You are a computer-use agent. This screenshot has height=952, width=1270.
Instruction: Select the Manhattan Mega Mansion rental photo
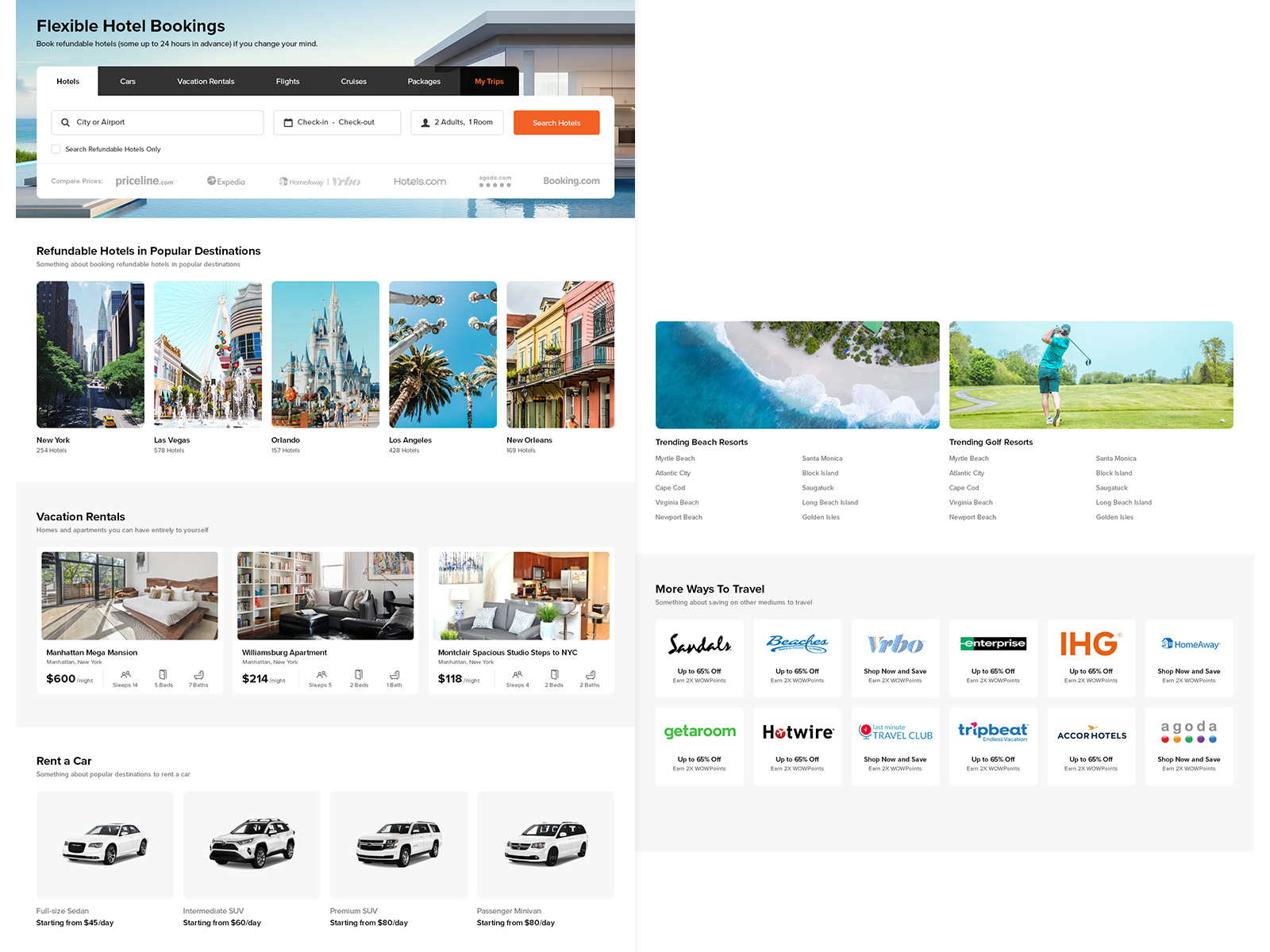click(129, 596)
